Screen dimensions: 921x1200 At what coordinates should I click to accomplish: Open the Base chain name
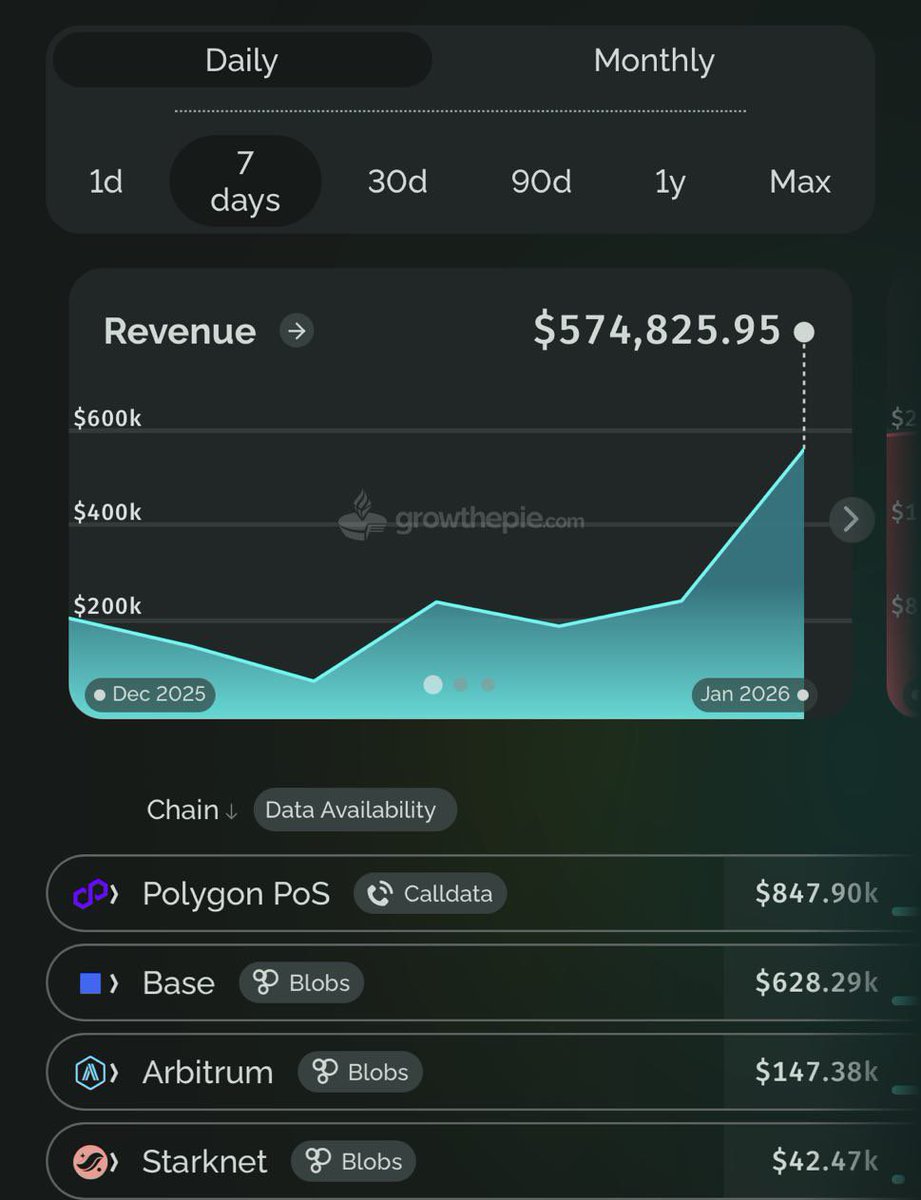pyautogui.click(x=178, y=983)
